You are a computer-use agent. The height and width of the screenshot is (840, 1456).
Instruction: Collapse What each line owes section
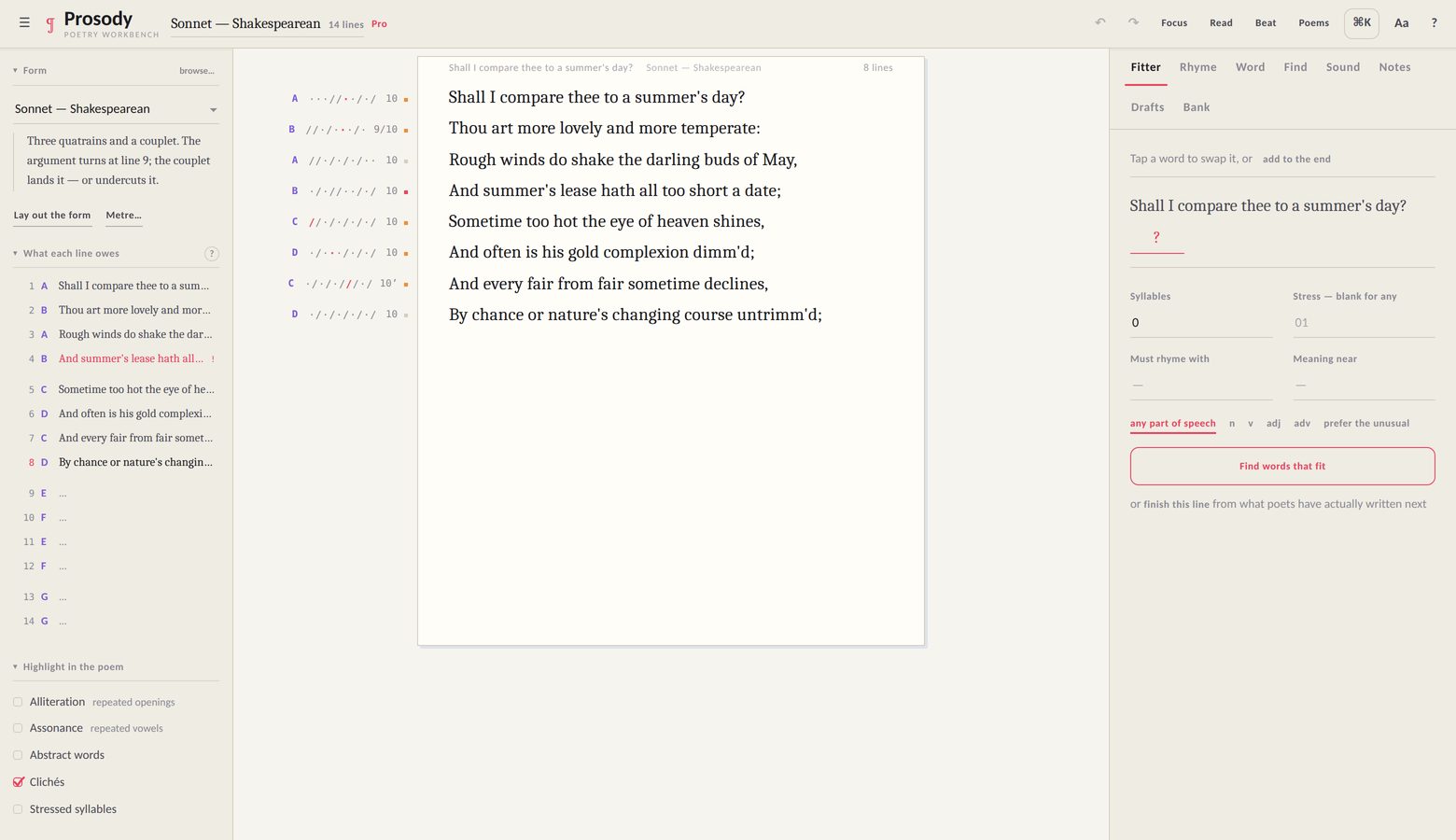[65, 254]
